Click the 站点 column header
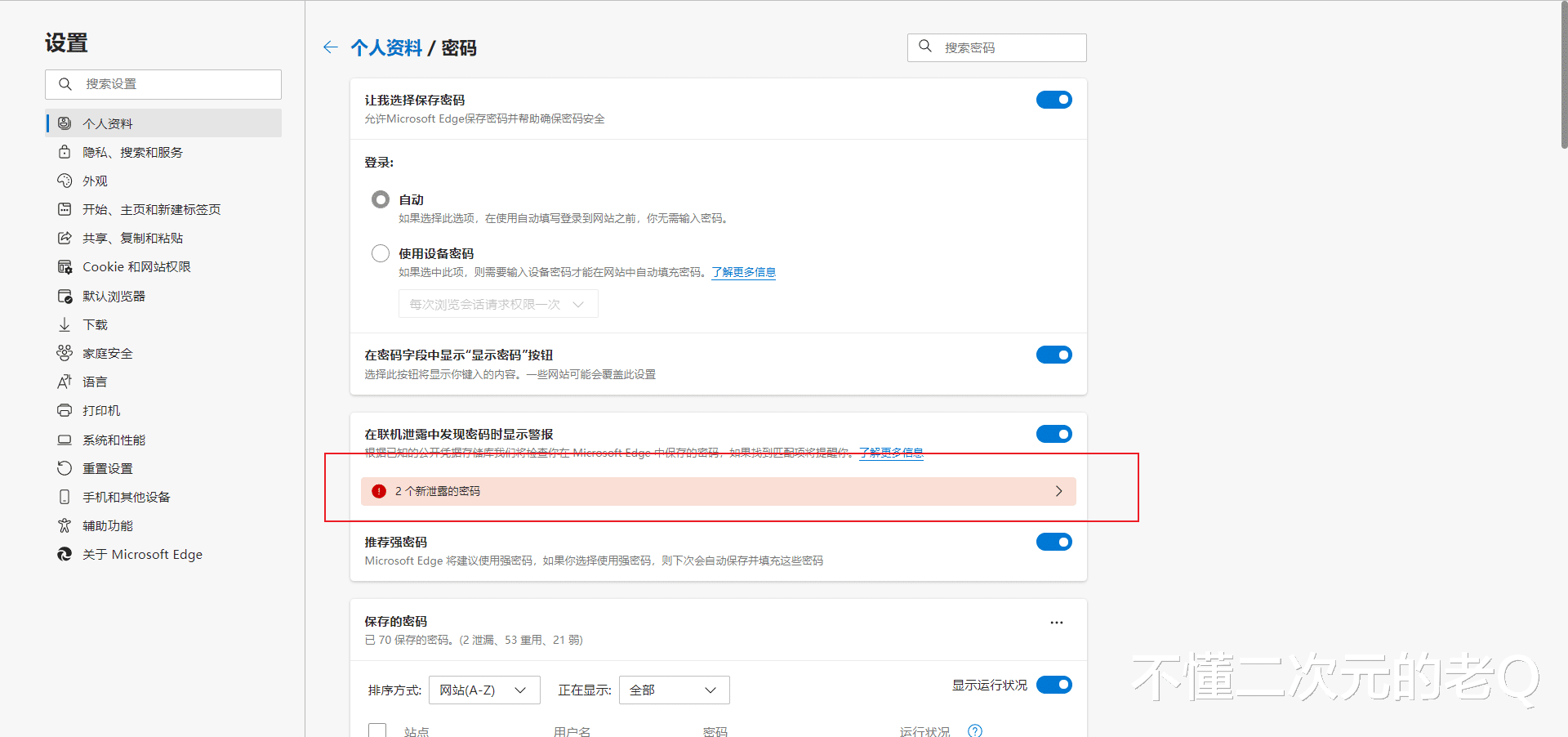The height and width of the screenshot is (737, 1568). point(416,731)
